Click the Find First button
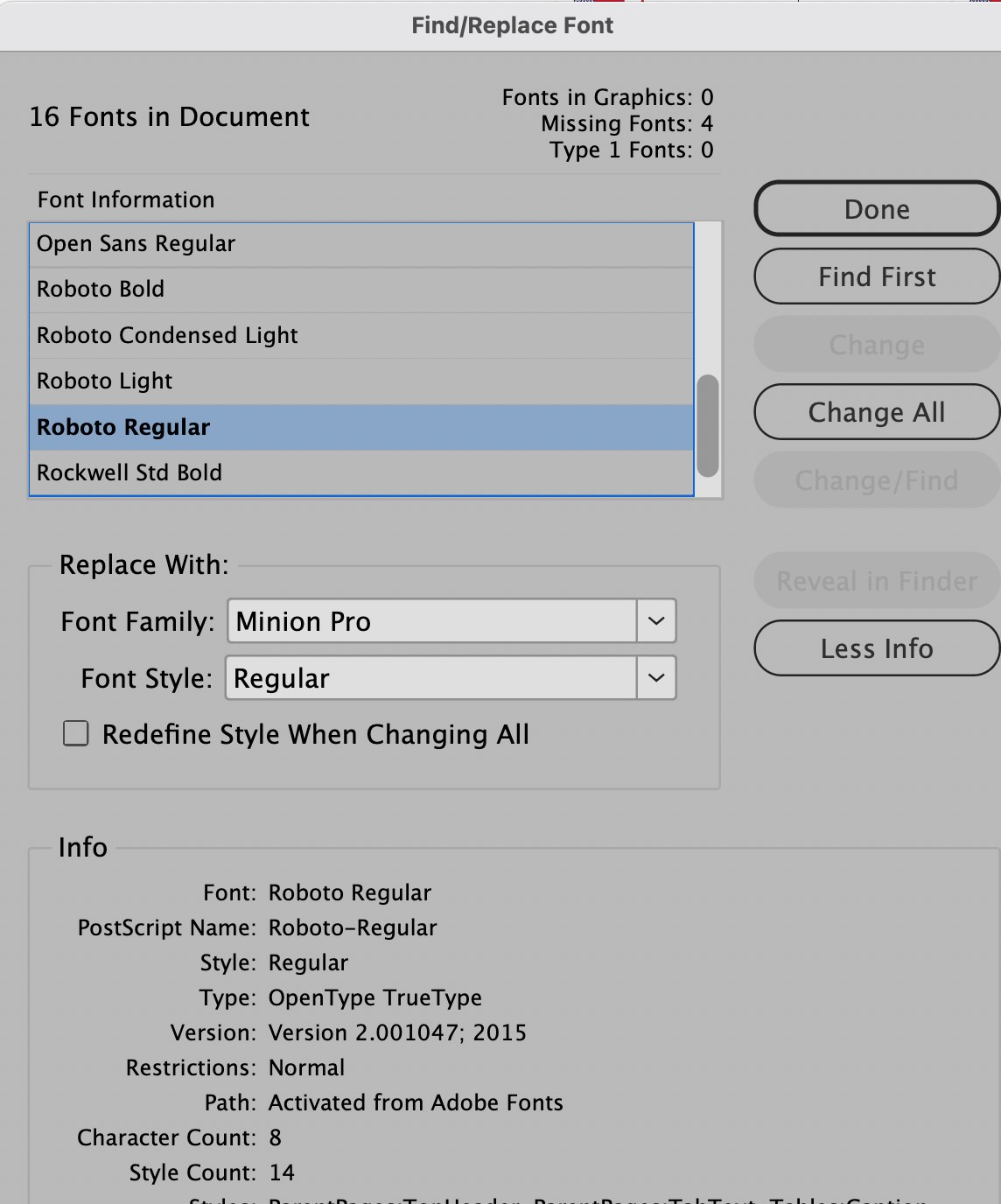Screen dimensions: 1001x1204 pos(877,276)
